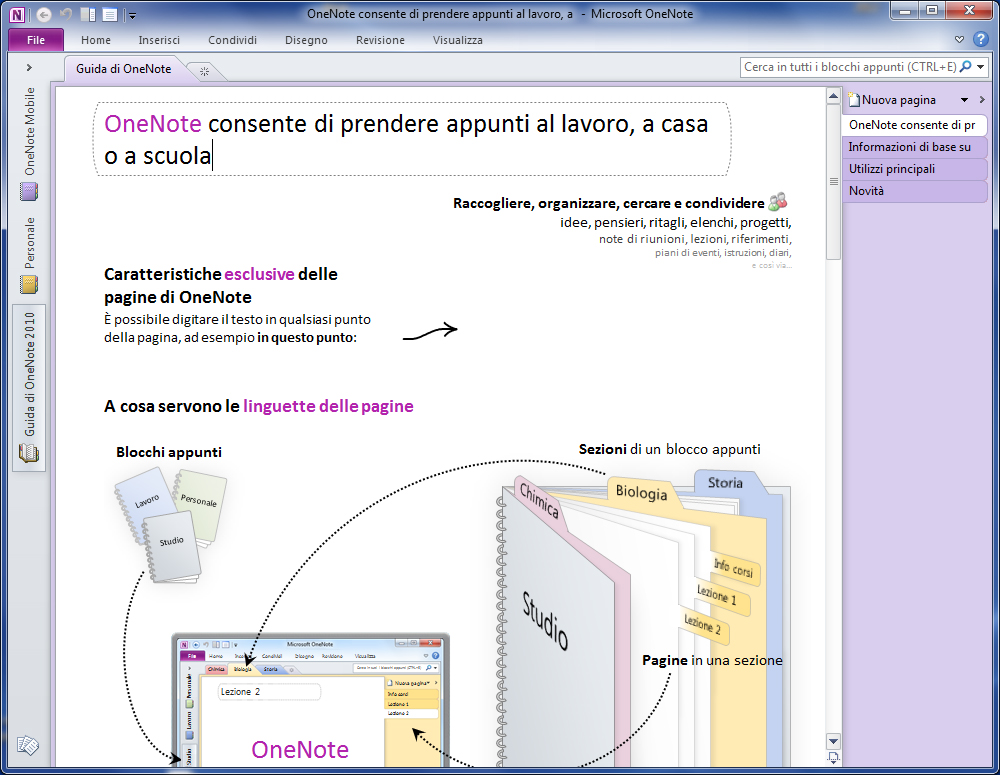Click the Undo icon in title bar
Viewport: 1000px width, 775px height.
coord(67,14)
